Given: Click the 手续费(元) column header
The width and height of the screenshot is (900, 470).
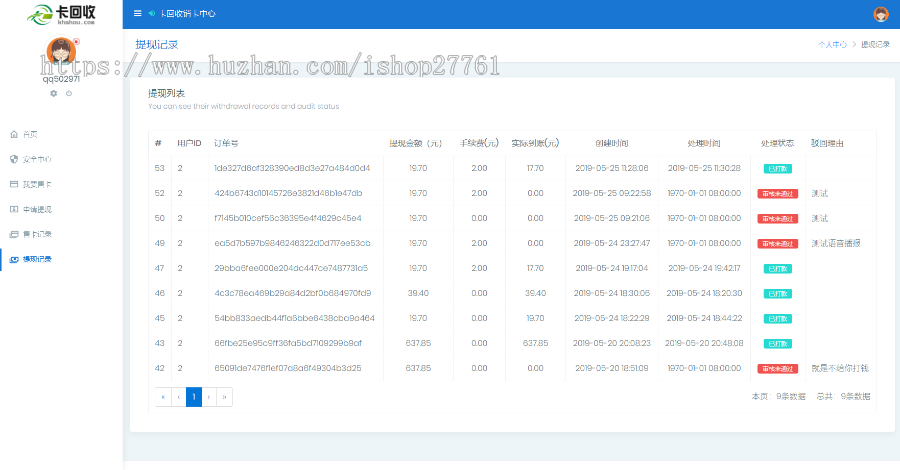Looking at the screenshot, I should click(x=479, y=143).
